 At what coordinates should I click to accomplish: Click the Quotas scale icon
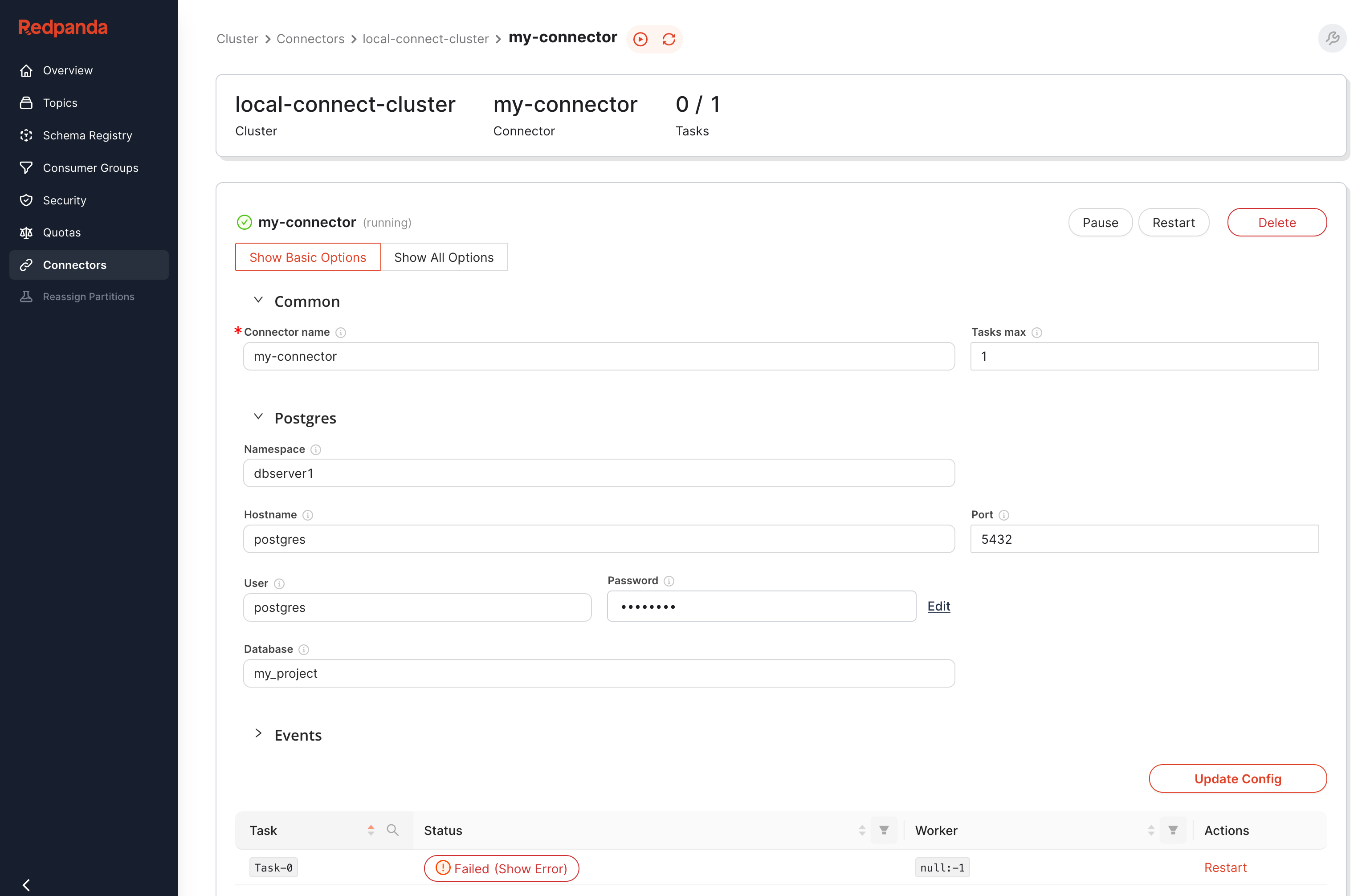tap(26, 232)
